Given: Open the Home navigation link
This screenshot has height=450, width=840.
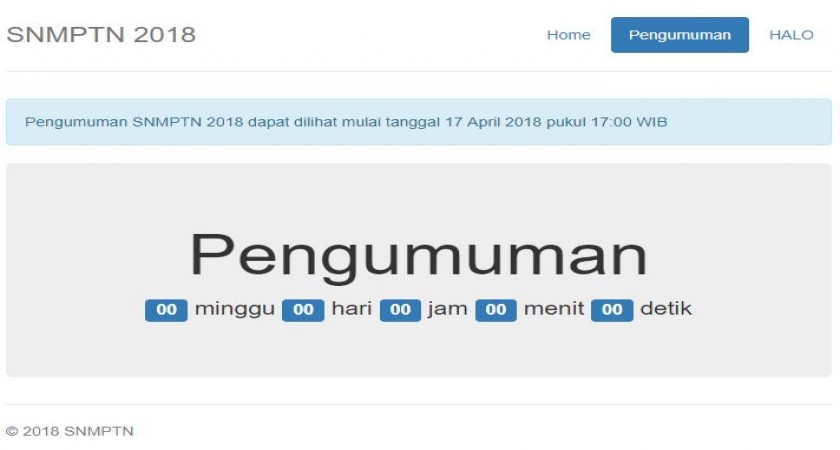Looking at the screenshot, I should [x=568, y=35].
